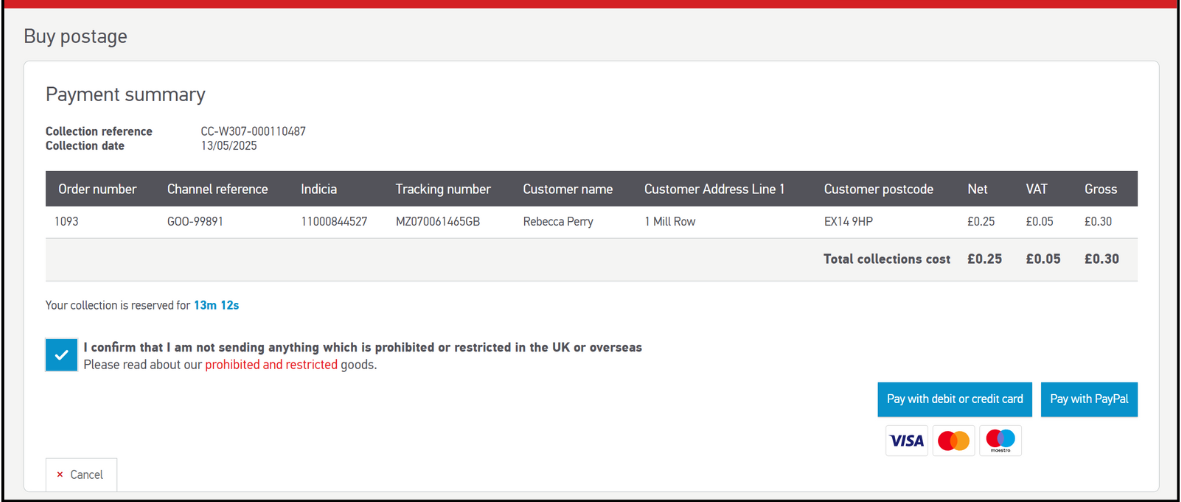
Task: Click collection reference CC-W307-000110487
Action: [253, 132]
